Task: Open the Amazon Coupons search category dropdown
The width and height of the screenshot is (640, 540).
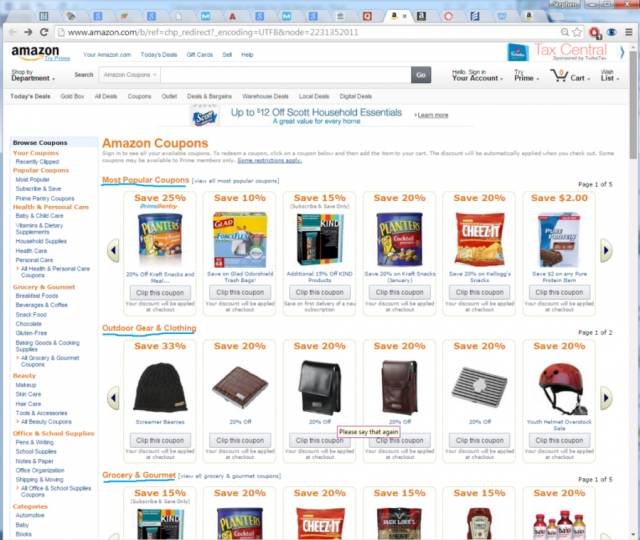Action: (x=129, y=75)
